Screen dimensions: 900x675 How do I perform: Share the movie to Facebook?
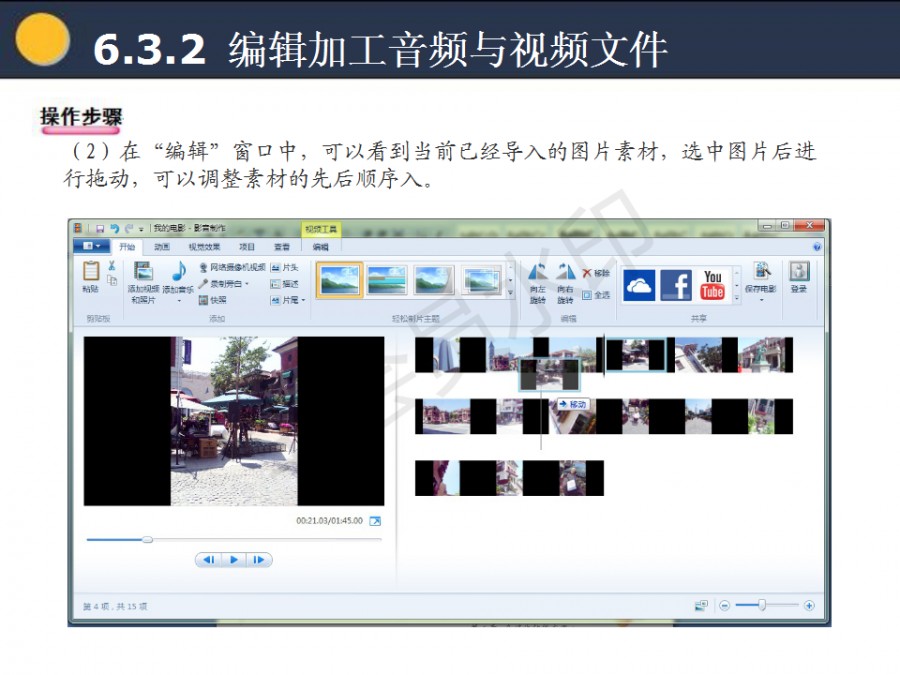point(676,286)
